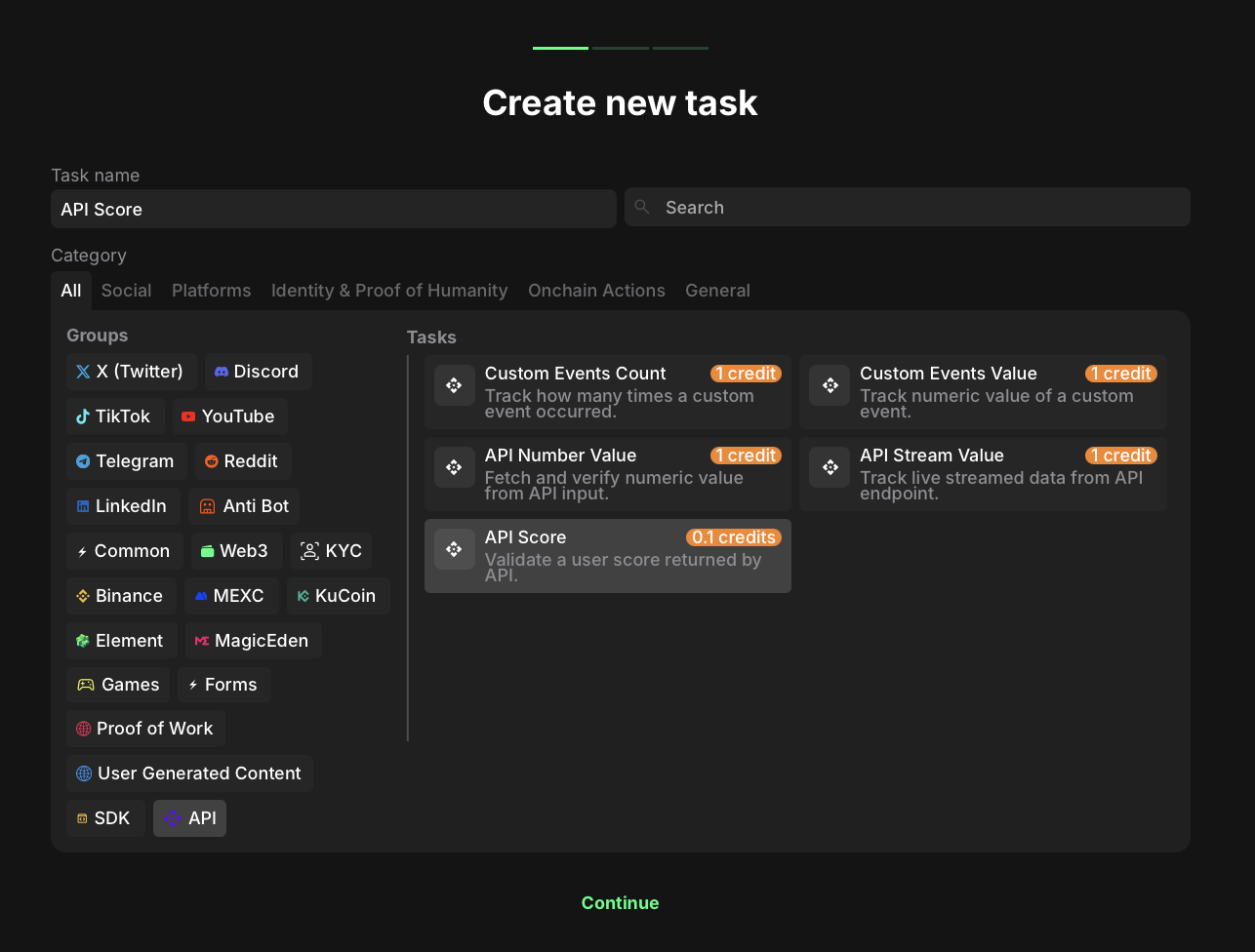Open the General category tab
The image size is (1255, 952).
(x=717, y=291)
